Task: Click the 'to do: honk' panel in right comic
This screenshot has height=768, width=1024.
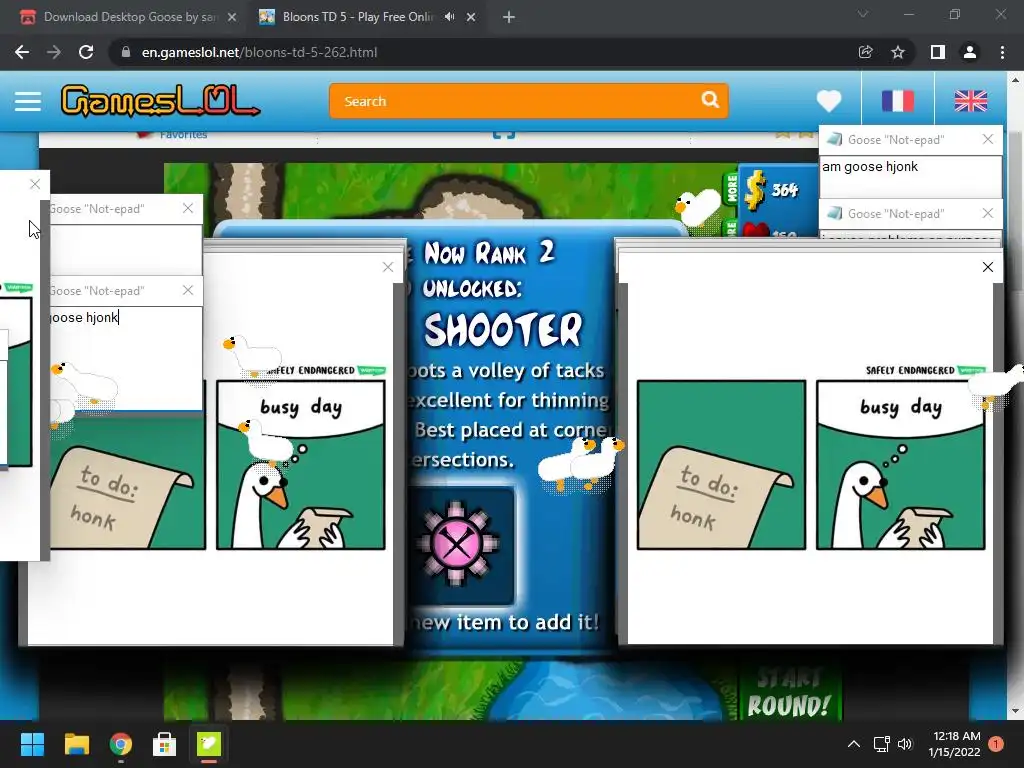Action: click(x=721, y=465)
